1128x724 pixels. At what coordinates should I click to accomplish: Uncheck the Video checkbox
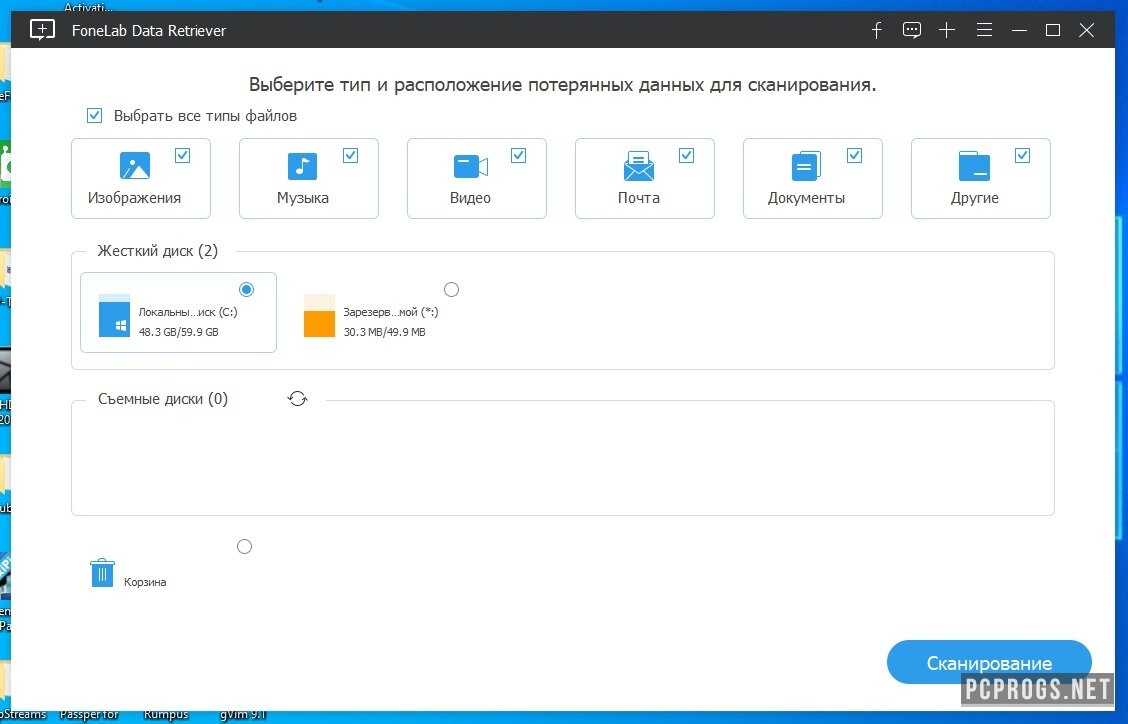[518, 155]
